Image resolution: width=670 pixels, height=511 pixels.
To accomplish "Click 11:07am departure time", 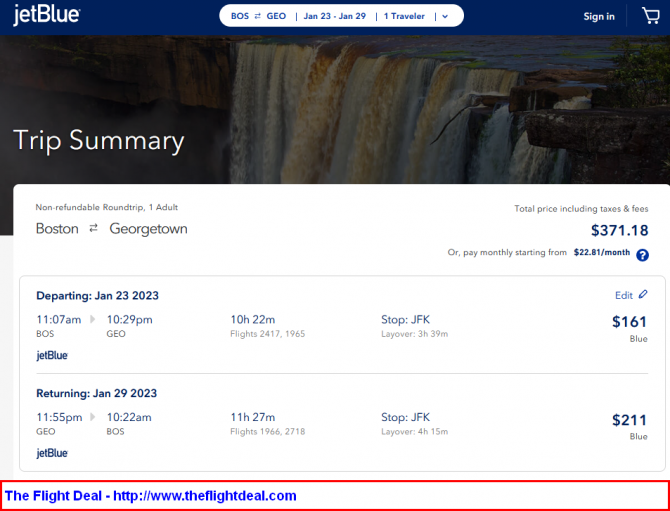I will coord(59,320).
